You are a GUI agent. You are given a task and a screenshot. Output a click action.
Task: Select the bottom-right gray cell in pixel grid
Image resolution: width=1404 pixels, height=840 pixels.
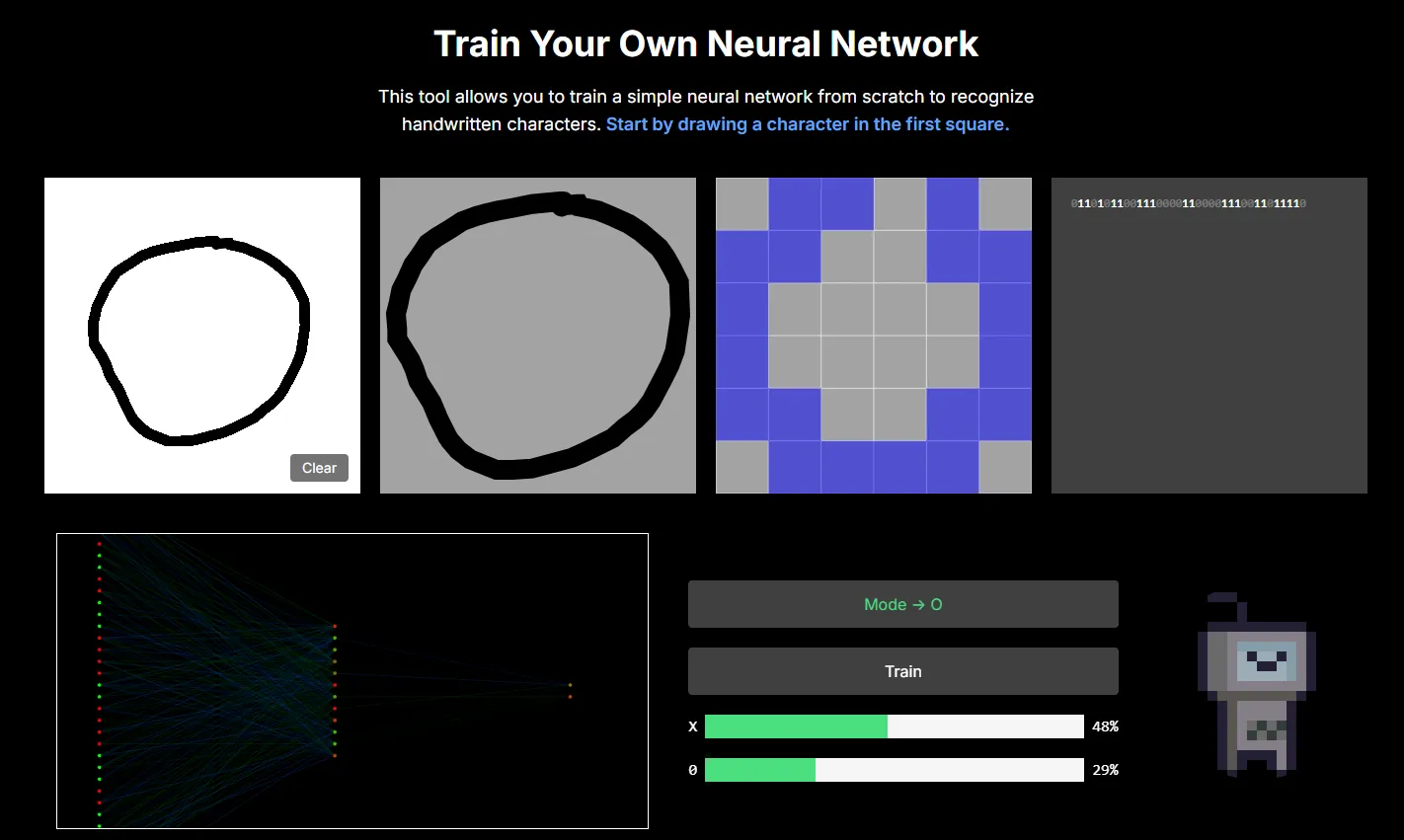1004,467
